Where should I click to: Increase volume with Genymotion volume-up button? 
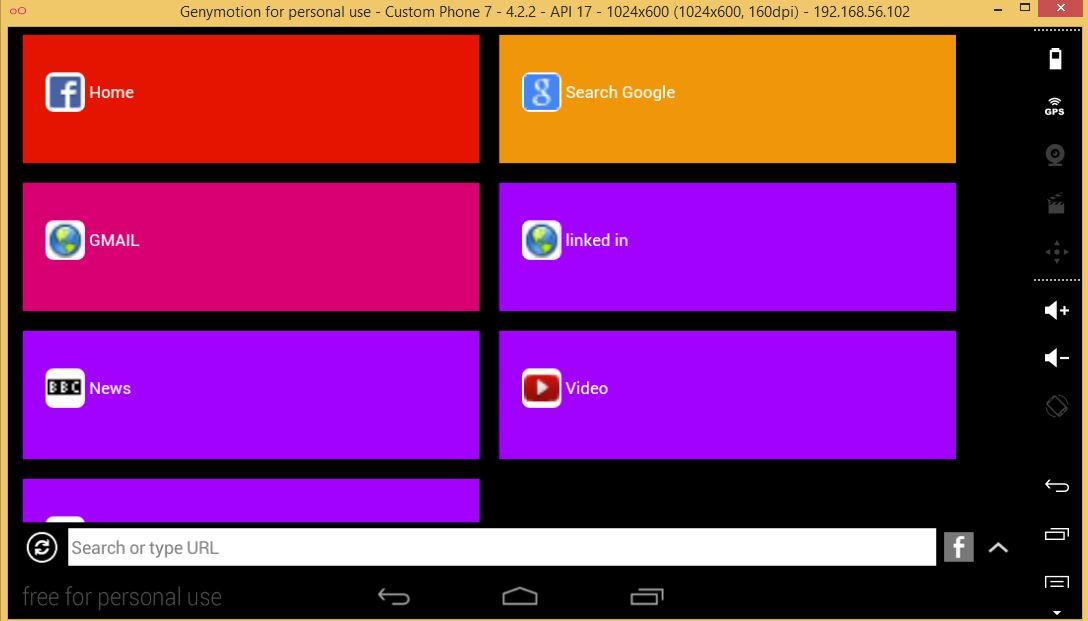tap(1057, 310)
